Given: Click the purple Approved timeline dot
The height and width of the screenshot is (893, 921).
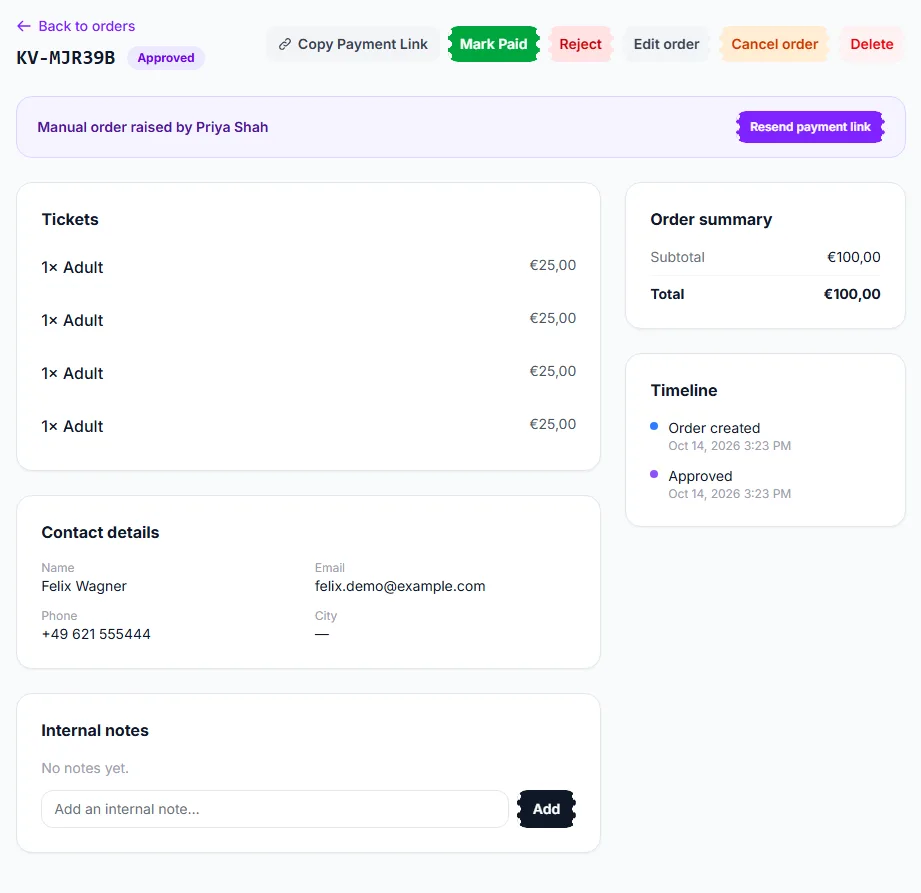Looking at the screenshot, I should [x=654, y=474].
